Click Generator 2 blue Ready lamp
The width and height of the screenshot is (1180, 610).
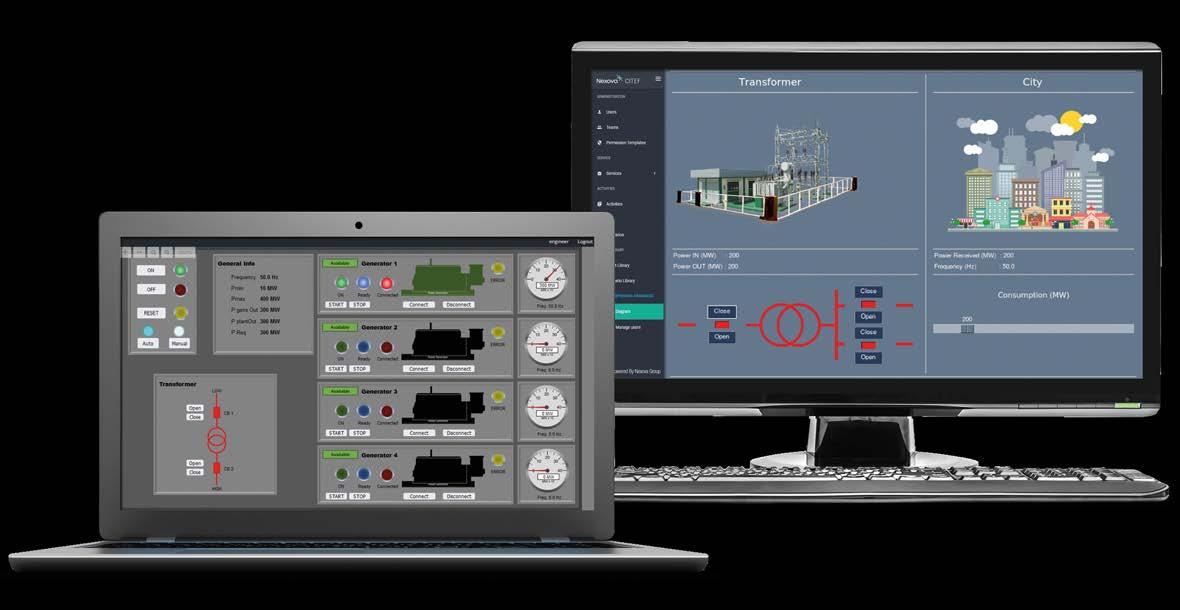point(363,347)
